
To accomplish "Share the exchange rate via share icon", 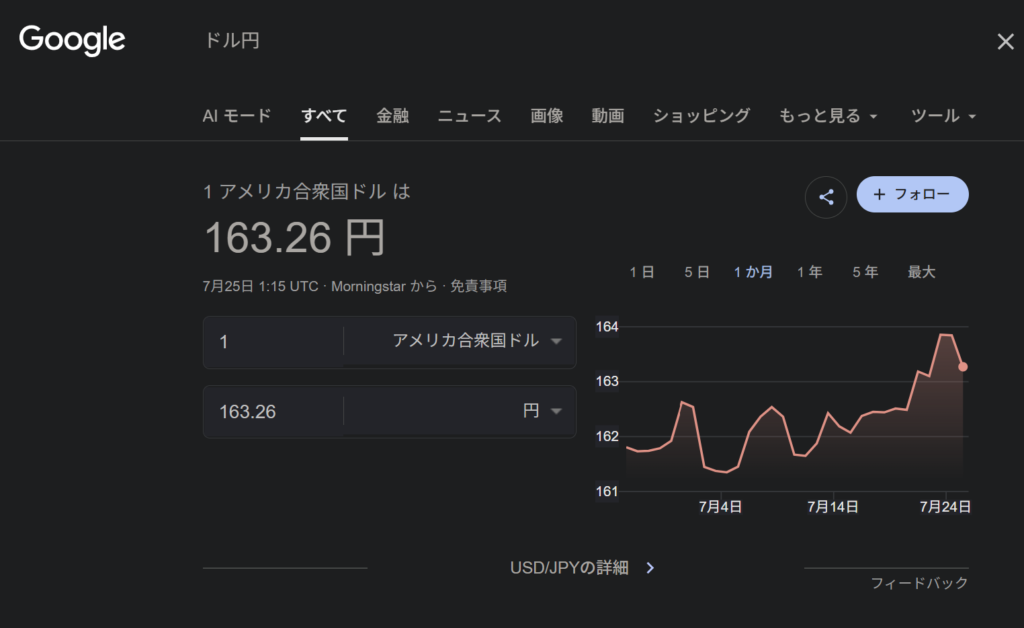I will point(825,197).
